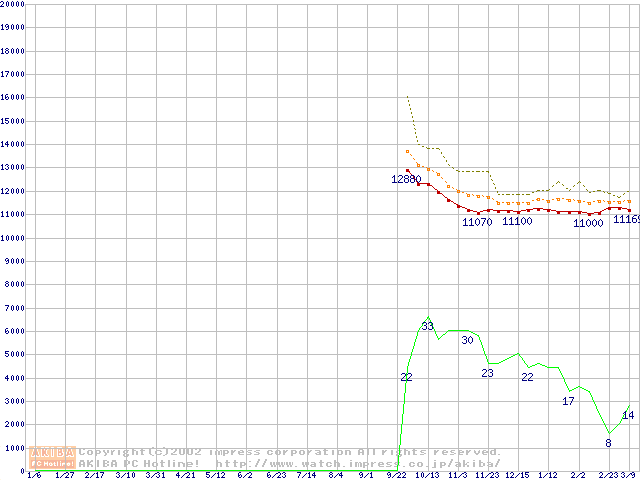The image size is (640, 480).
Task: Click the 20000 value on y-axis
Action: (12, 4)
